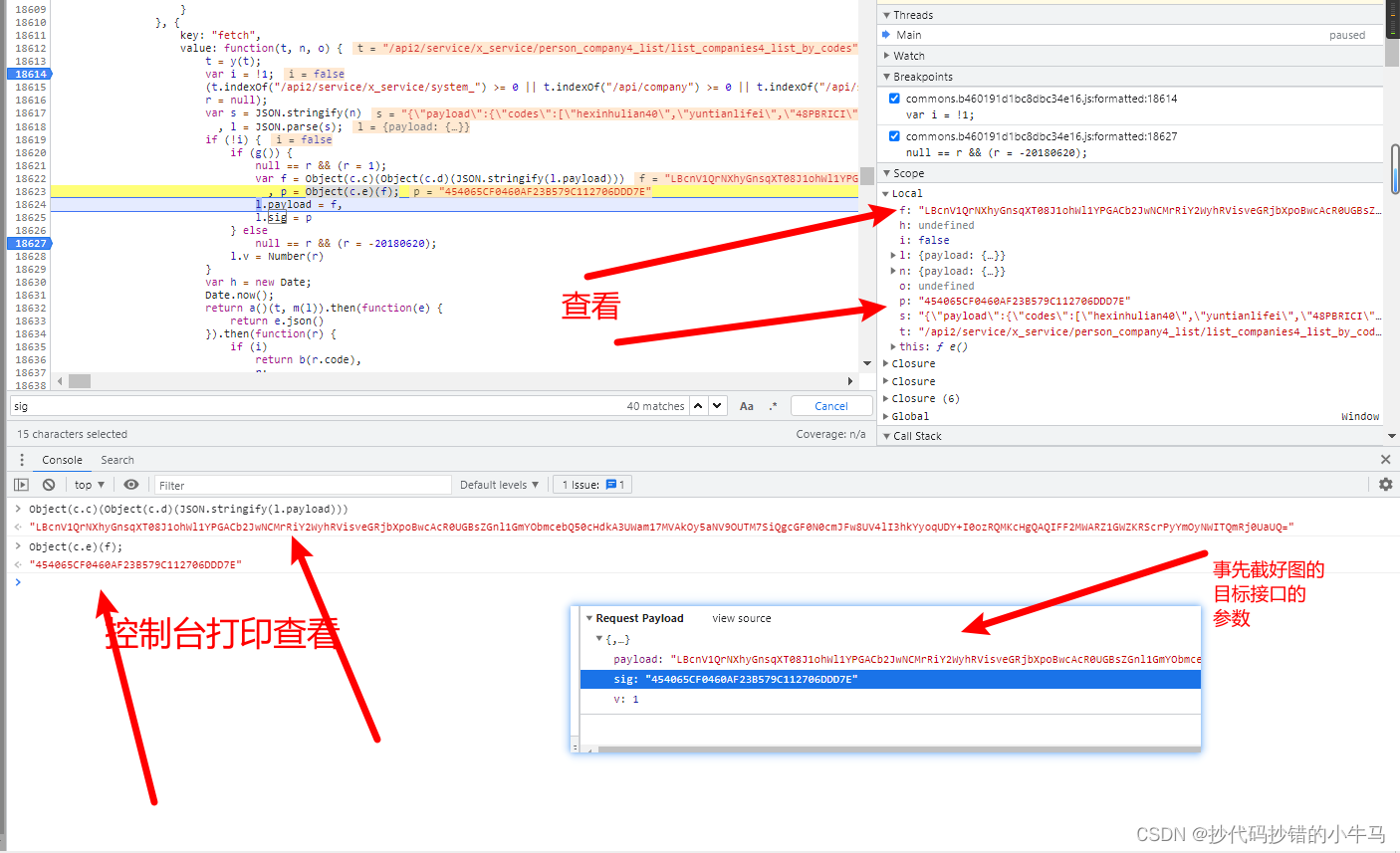Screen dimensions: 1400x853
Task: Click the sig search input field
Action: pyautogui.click(x=319, y=406)
